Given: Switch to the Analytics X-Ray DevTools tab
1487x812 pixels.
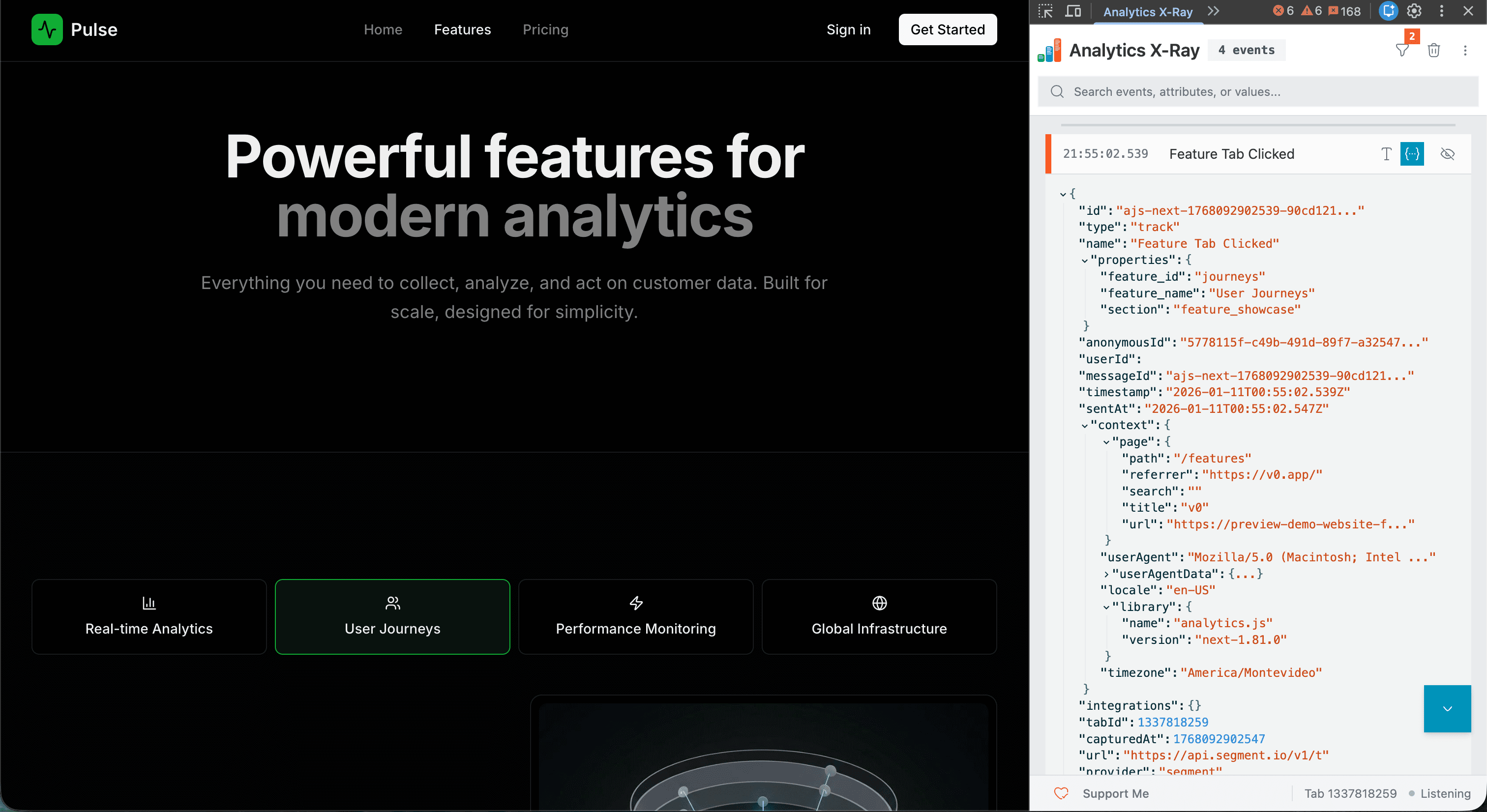Looking at the screenshot, I should click(1147, 11).
